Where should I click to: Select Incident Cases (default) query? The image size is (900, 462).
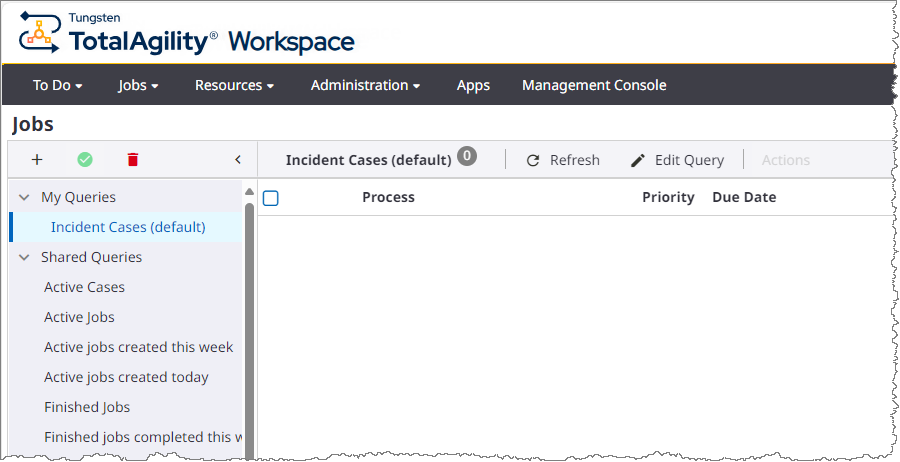tap(128, 228)
